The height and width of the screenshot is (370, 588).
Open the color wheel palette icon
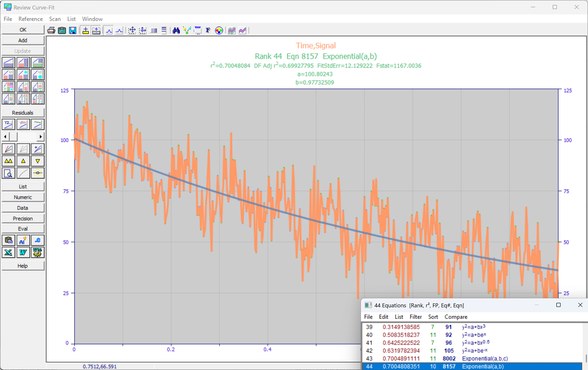pos(219,30)
